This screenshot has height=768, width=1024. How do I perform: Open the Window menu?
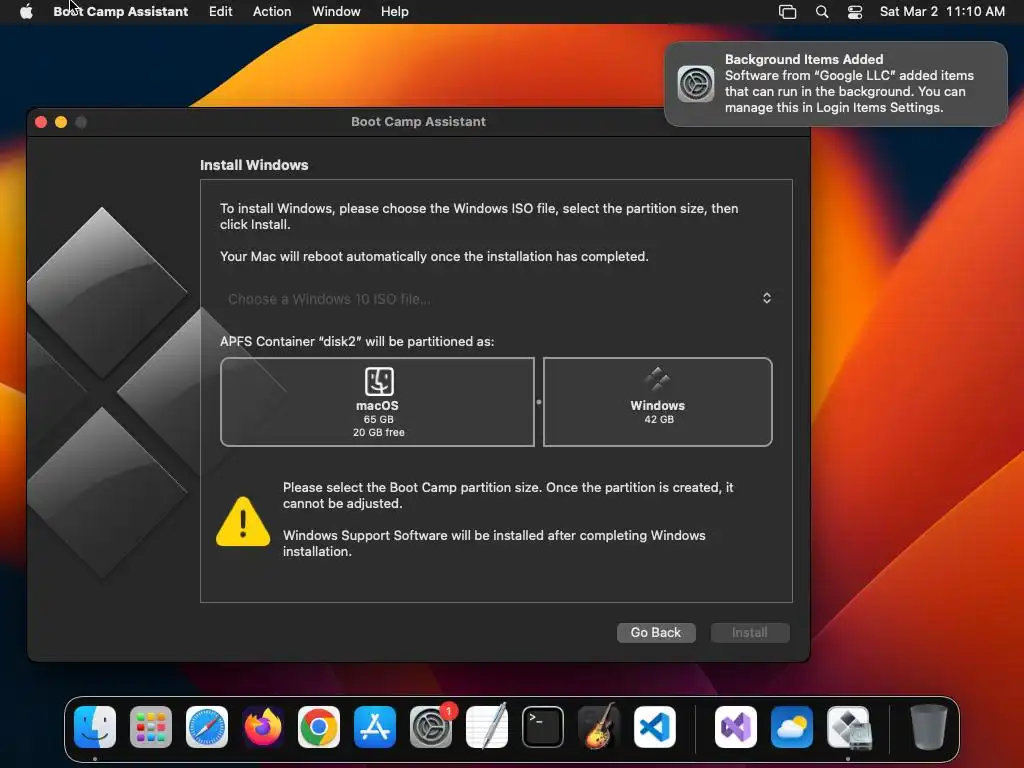336,11
